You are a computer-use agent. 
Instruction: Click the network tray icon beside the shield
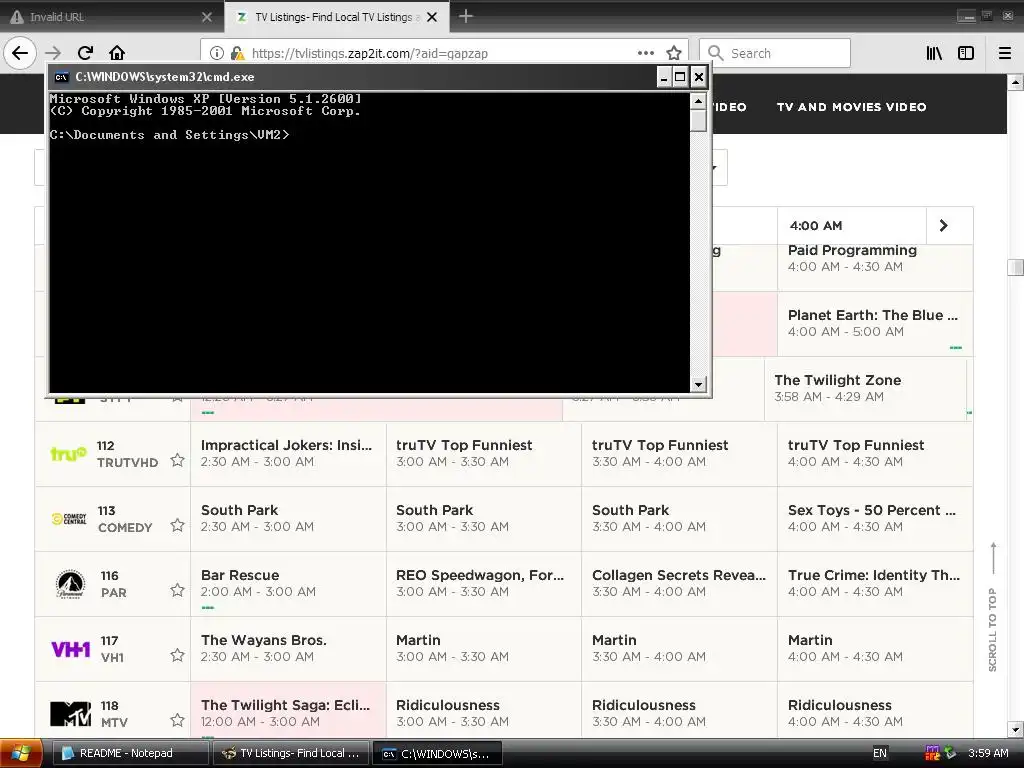point(950,753)
